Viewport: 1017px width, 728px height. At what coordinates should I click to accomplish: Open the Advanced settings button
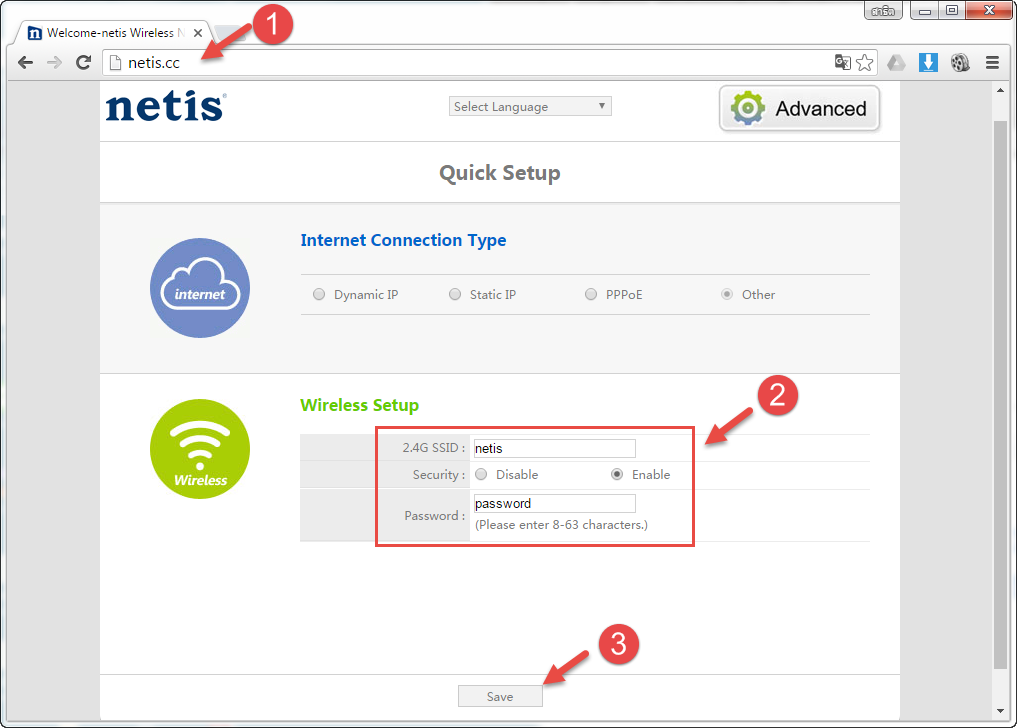click(x=799, y=108)
